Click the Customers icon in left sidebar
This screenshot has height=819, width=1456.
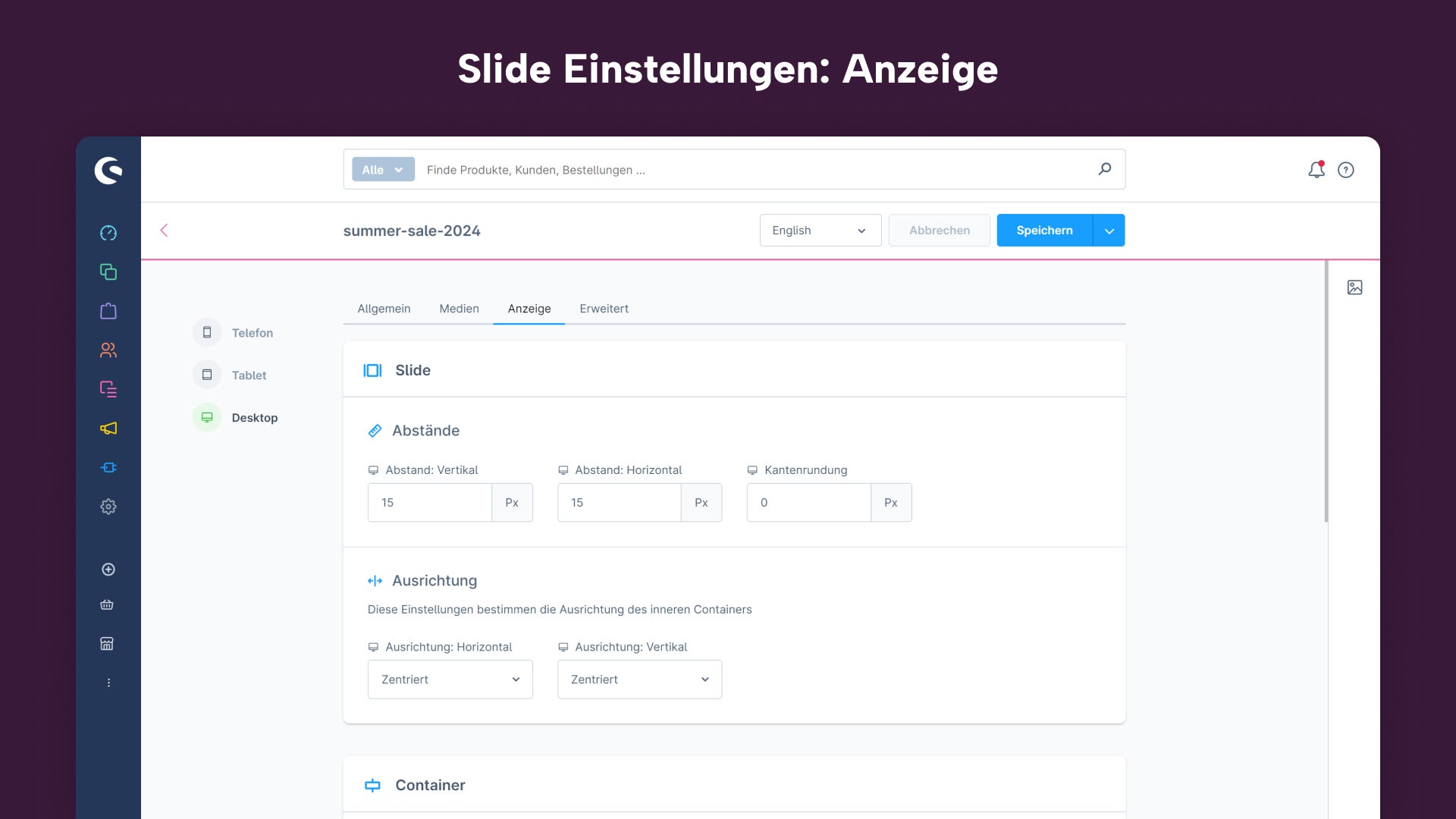[x=109, y=350]
